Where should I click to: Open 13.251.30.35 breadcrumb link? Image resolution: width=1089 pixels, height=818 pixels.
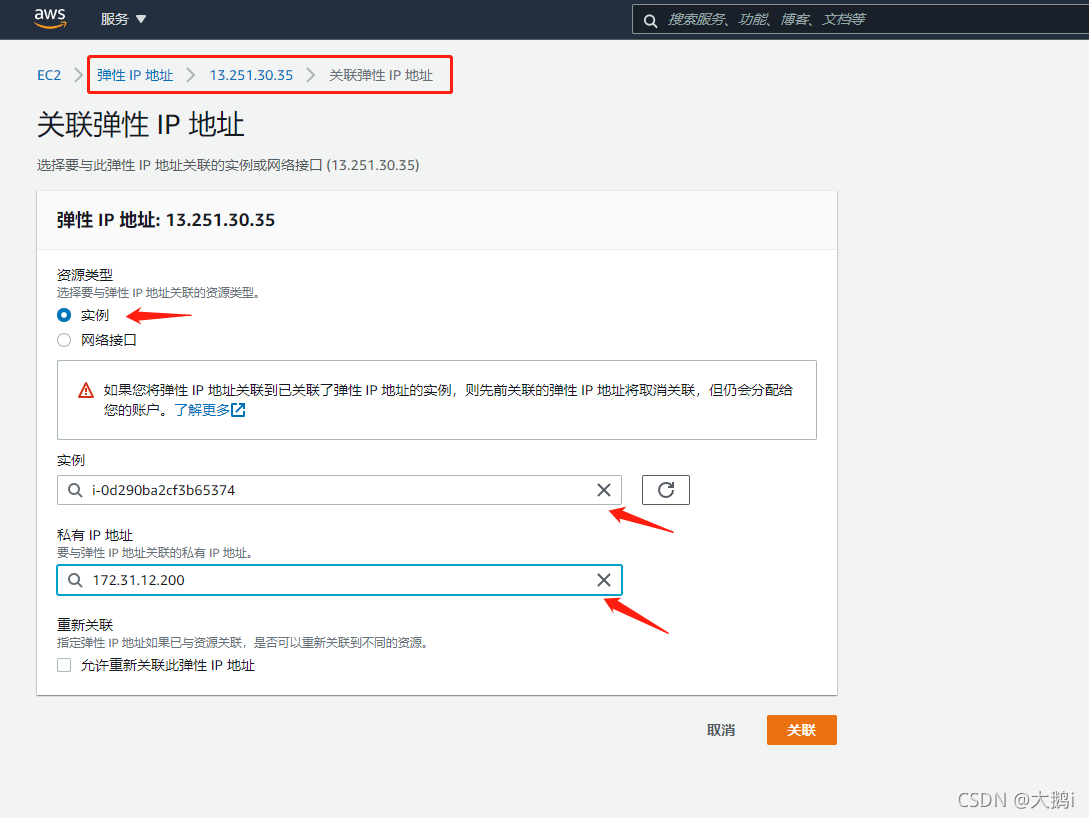251,75
